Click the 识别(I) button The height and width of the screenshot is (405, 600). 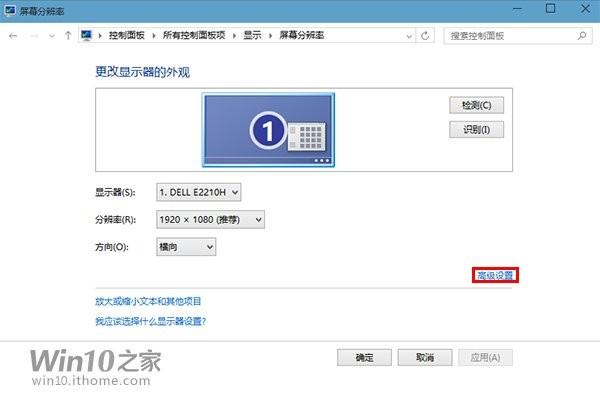tap(476, 130)
